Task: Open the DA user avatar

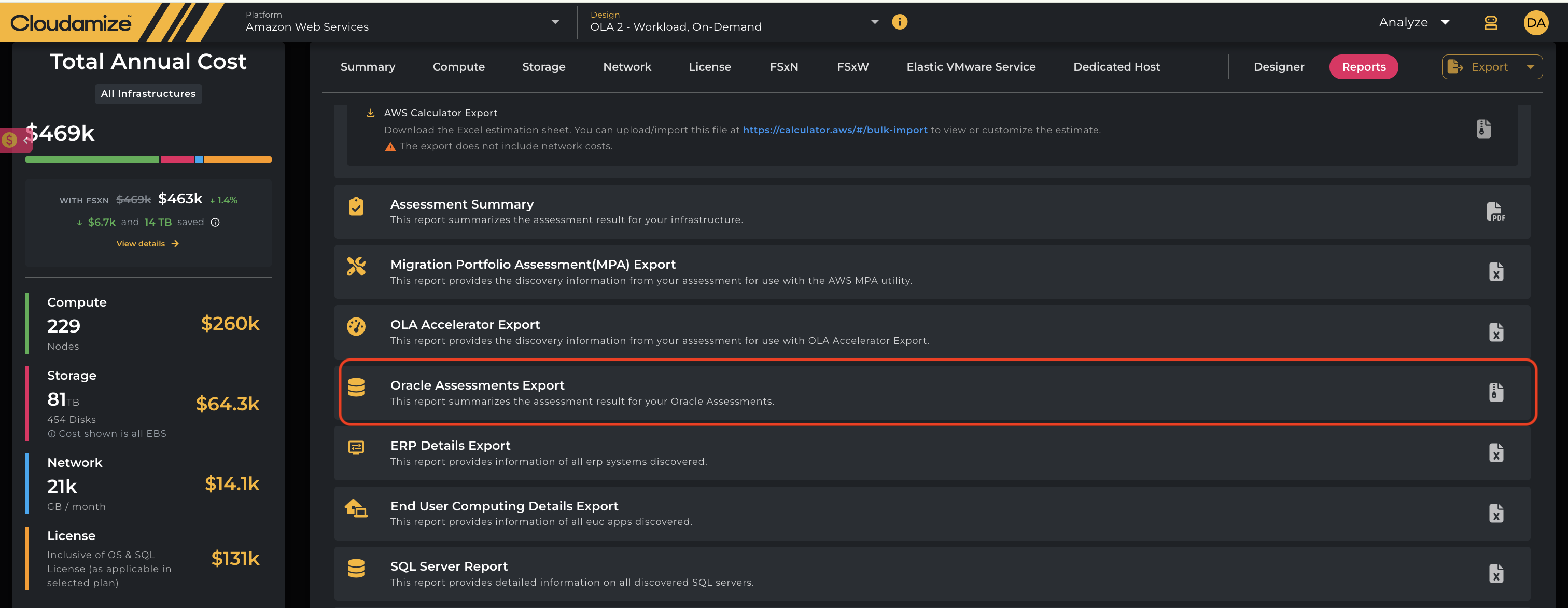Action: [x=1535, y=22]
